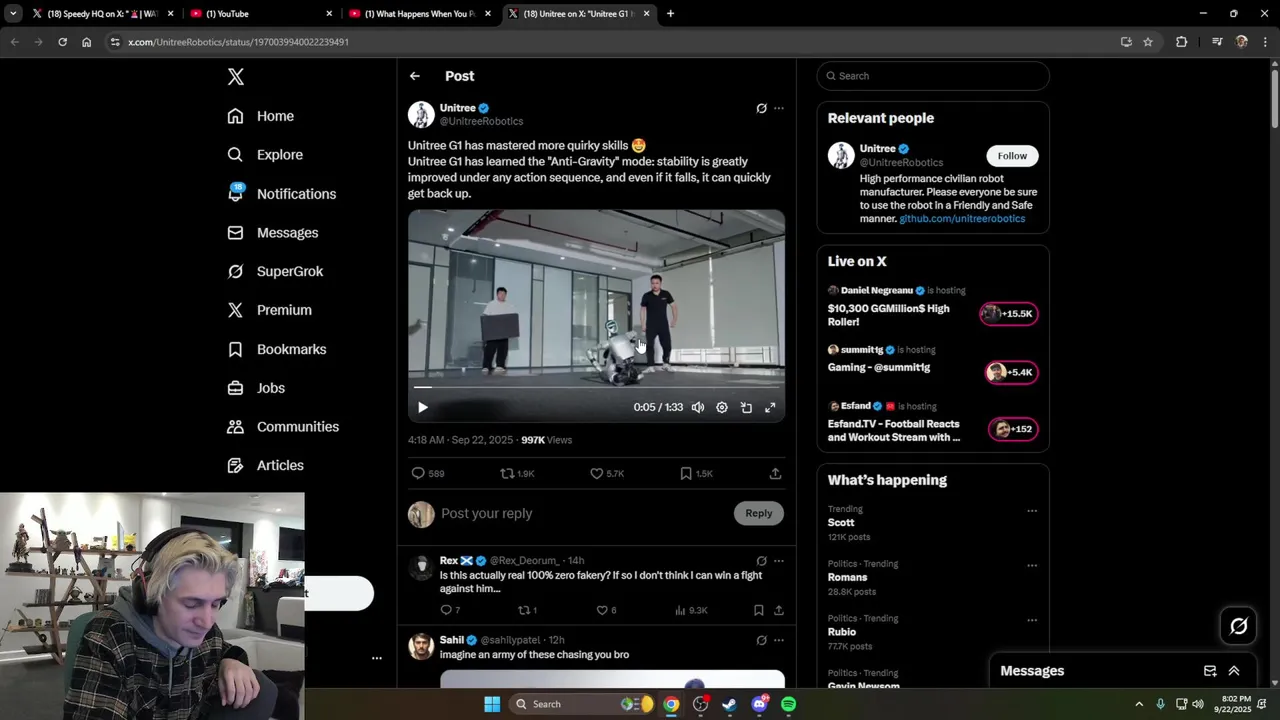Follow Unitree in Relevant people
The image size is (1280, 720).
tap(1012, 156)
